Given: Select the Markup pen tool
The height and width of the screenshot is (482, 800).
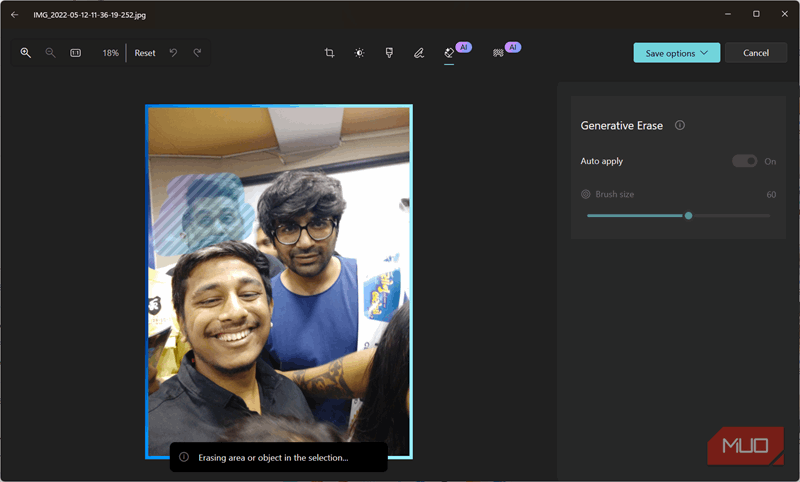Looking at the screenshot, I should tap(419, 53).
